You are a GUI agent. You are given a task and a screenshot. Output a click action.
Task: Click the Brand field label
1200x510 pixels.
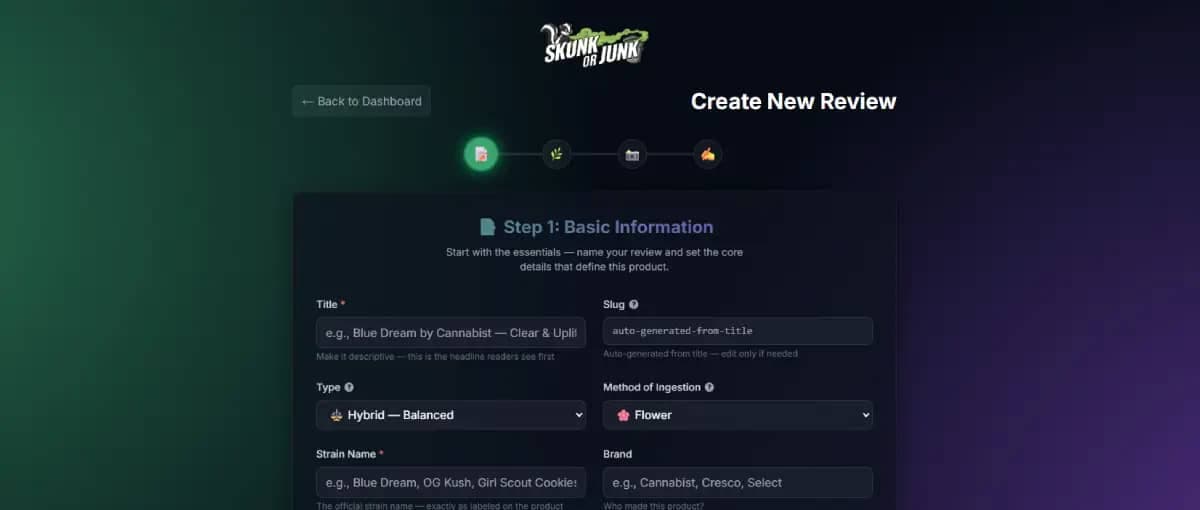(618, 454)
